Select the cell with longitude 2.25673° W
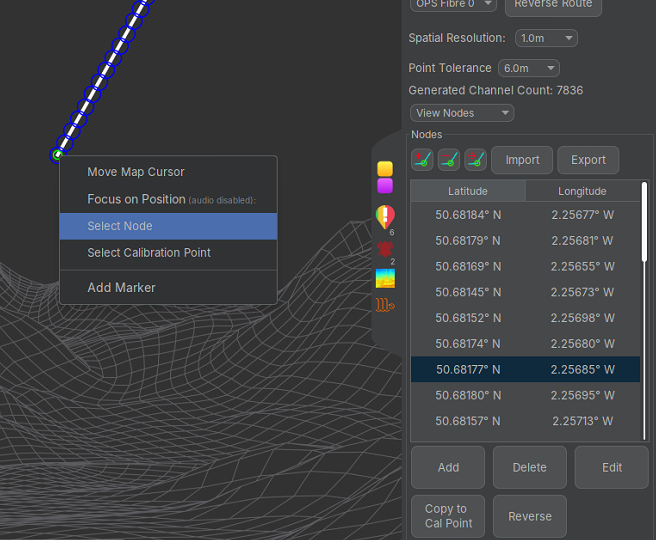Image resolution: width=656 pixels, height=540 pixels. tap(582, 292)
